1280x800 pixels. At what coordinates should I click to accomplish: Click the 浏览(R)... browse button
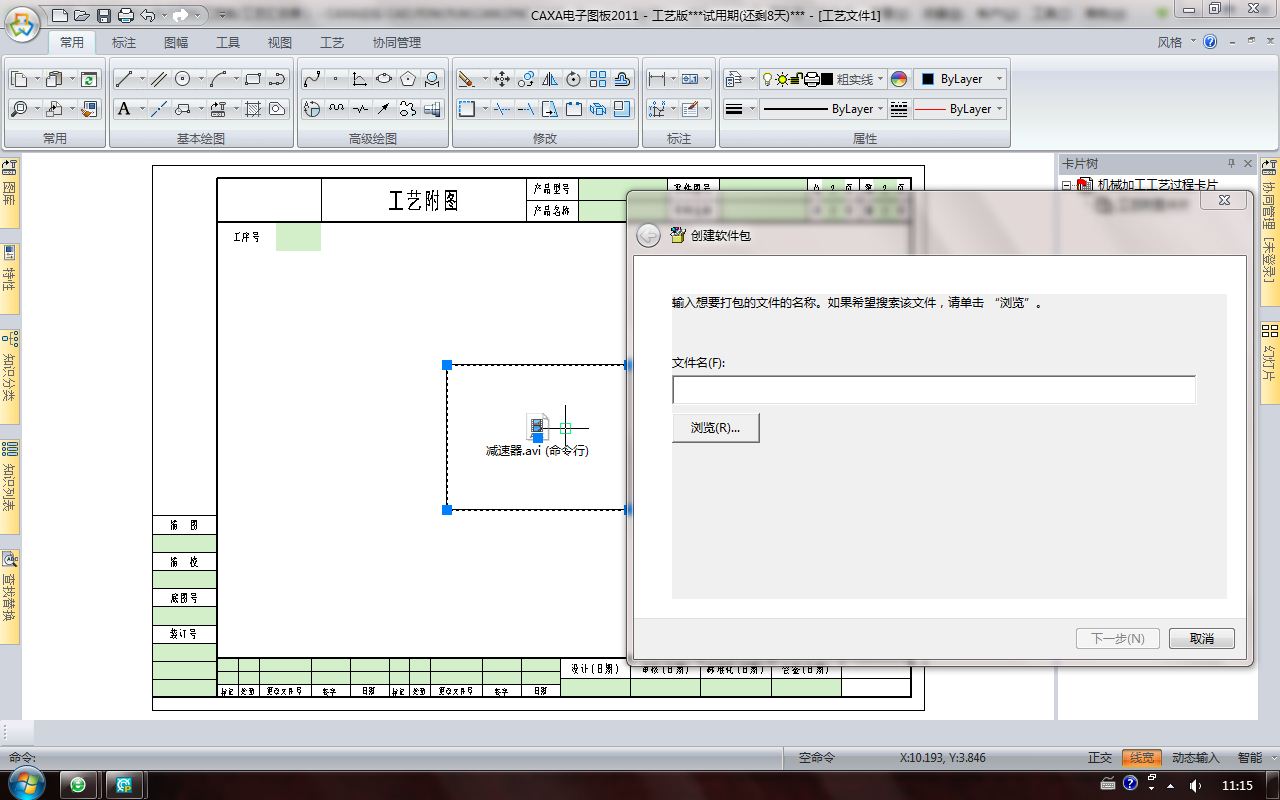[x=715, y=428]
